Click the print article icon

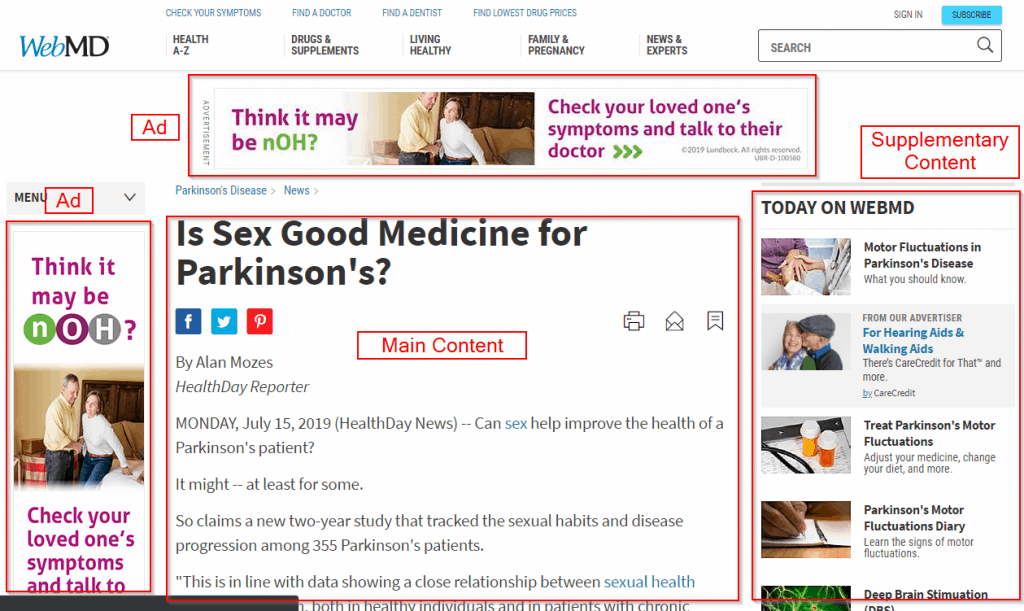[x=633, y=321]
